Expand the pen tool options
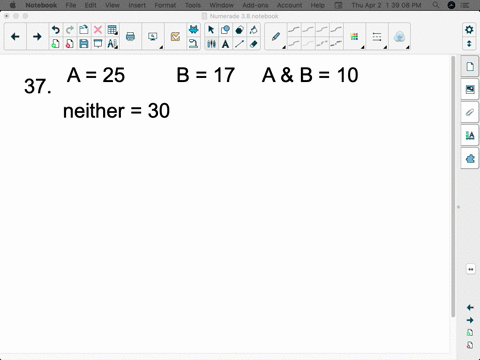Screen dimensions: 480x360 point(276,37)
